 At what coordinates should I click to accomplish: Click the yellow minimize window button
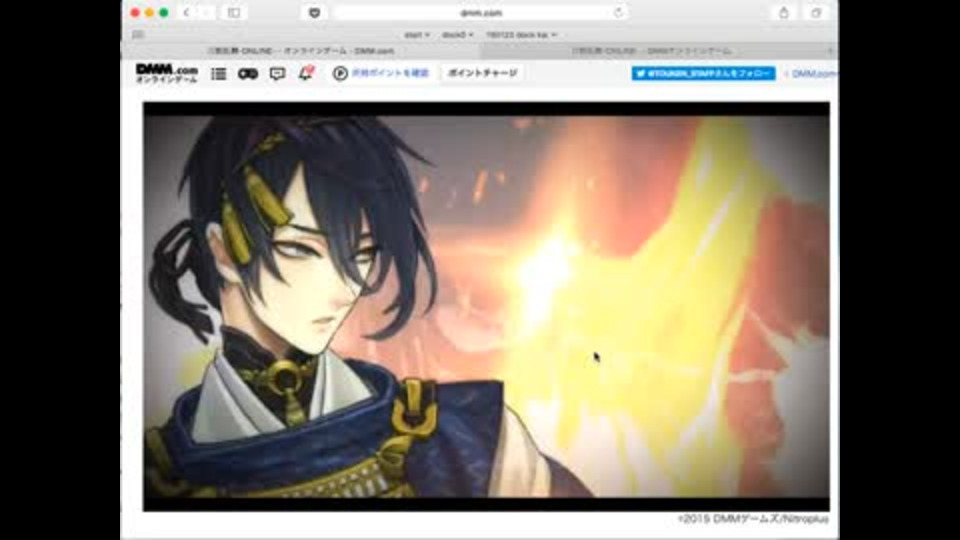click(x=149, y=12)
